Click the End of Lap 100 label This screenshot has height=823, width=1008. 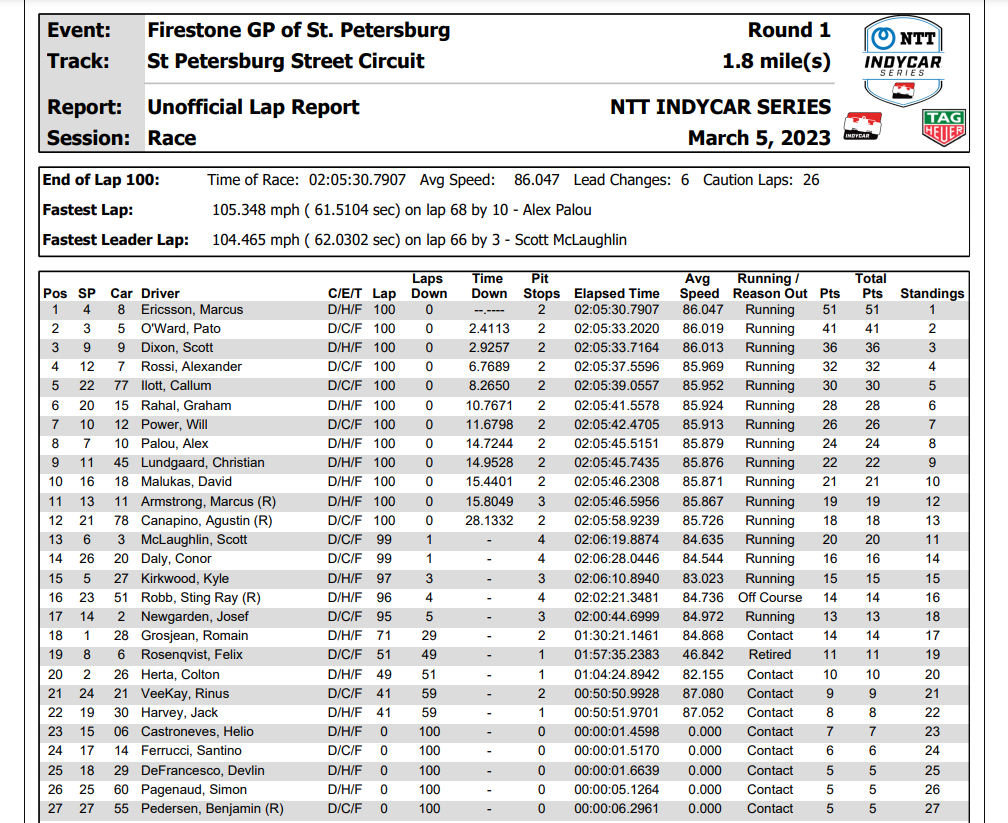click(x=101, y=180)
